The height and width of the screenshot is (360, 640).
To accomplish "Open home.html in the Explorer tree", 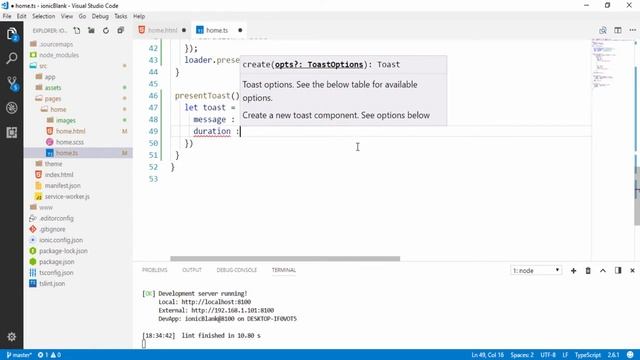I will click(x=71, y=131).
